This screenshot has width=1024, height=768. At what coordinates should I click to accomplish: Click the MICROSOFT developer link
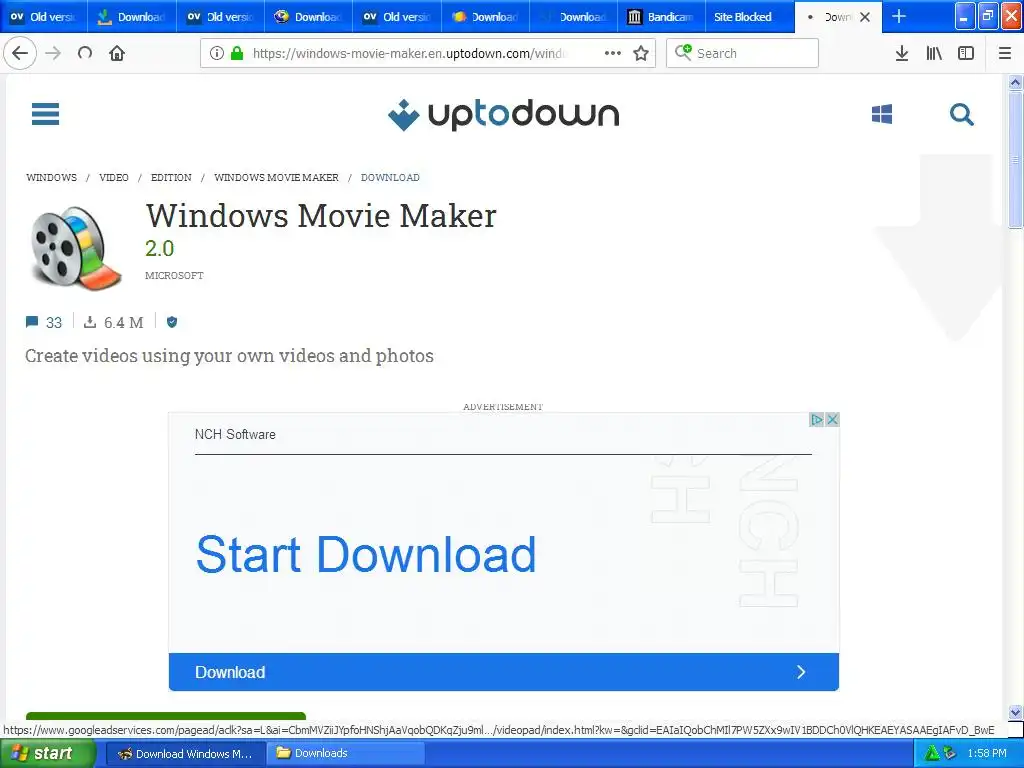(x=174, y=276)
